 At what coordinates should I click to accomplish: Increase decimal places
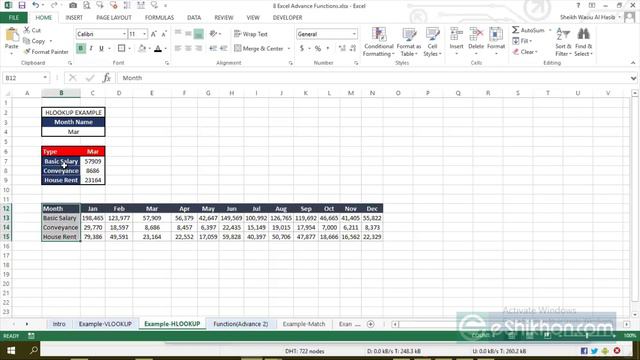coord(342,48)
